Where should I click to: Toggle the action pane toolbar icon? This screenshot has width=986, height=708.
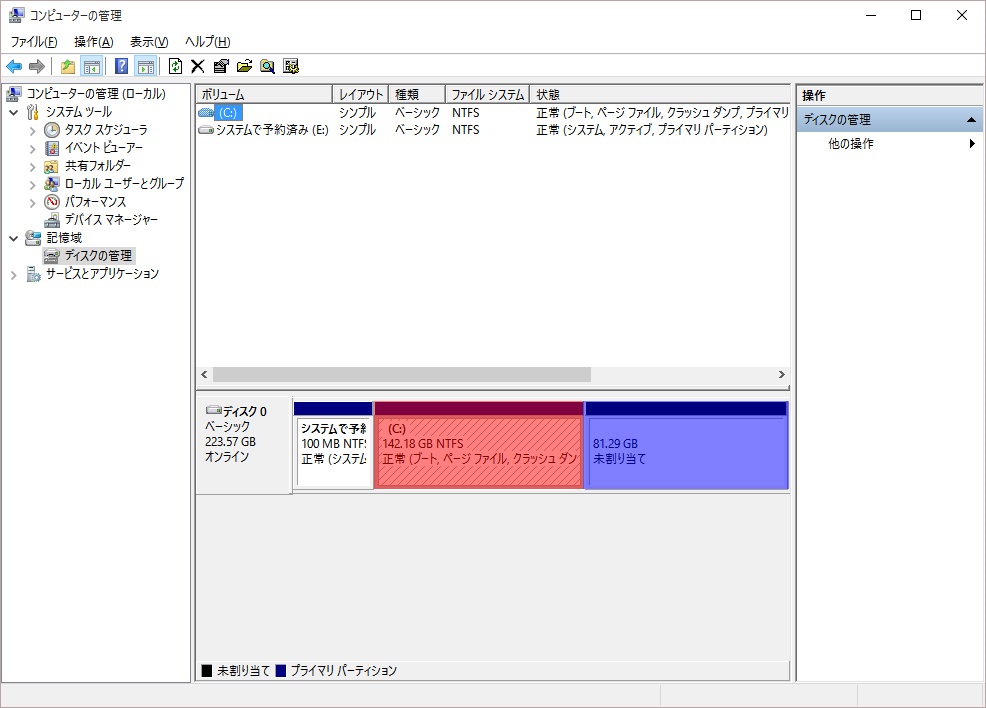click(x=146, y=66)
